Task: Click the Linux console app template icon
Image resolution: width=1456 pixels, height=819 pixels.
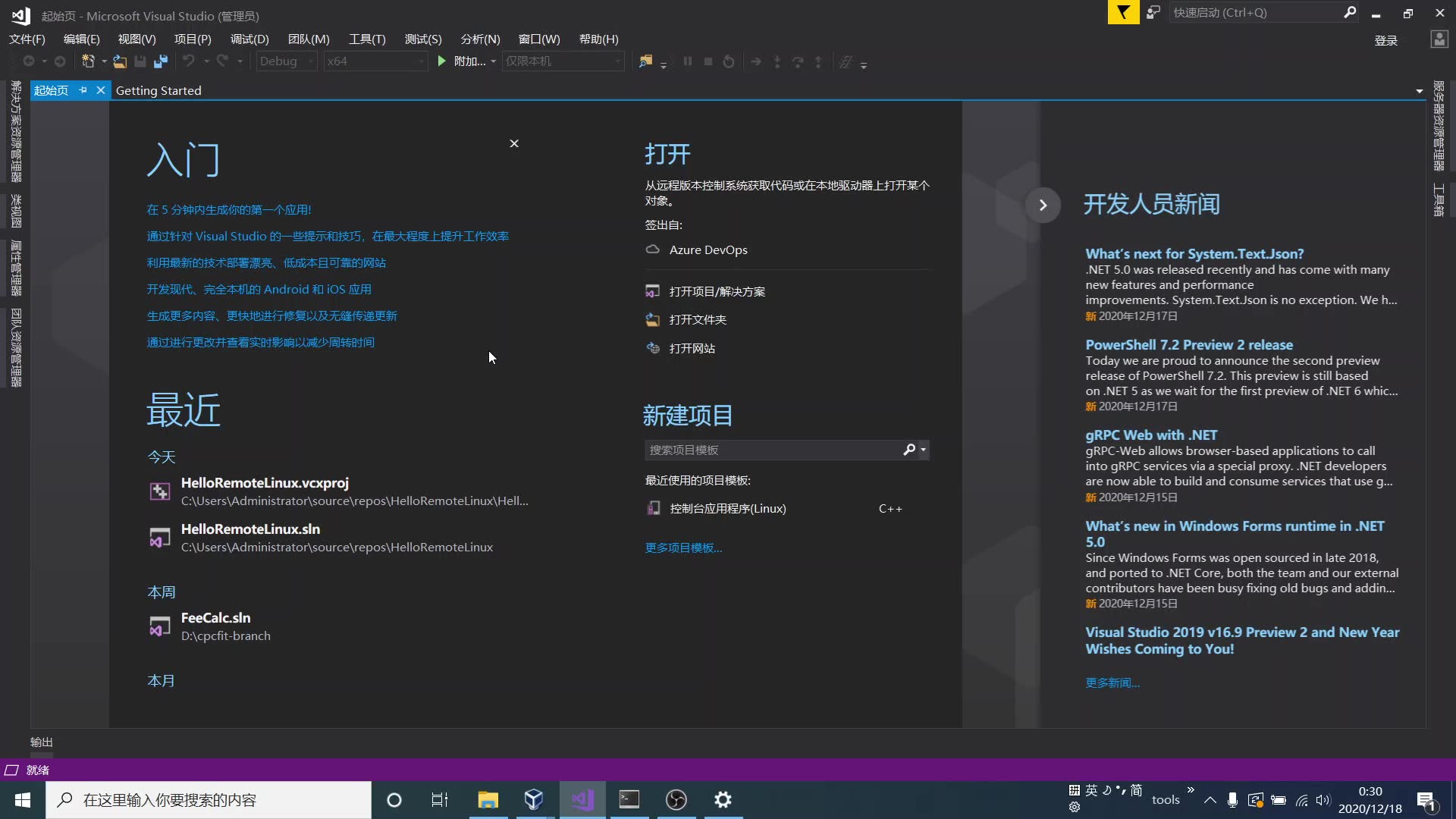Action: [653, 508]
